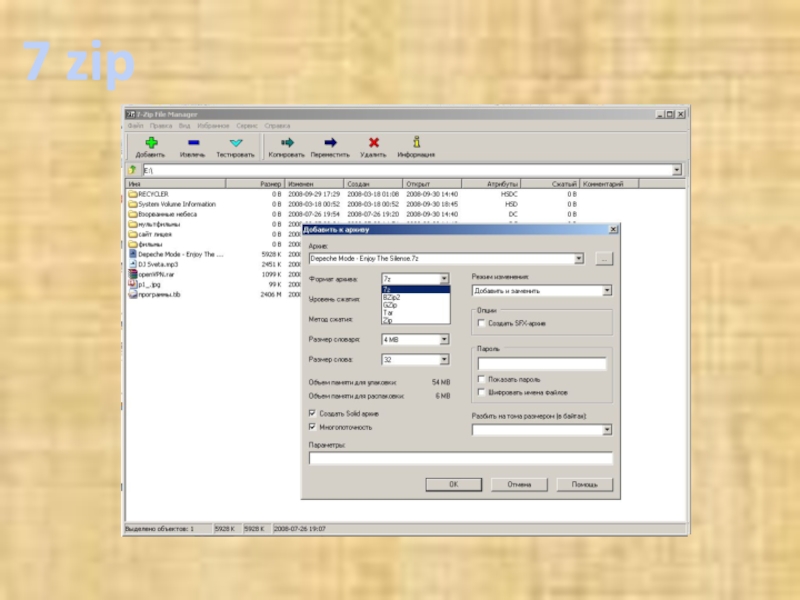This screenshot has width=800, height=600.
Task: Sort by the Создан column header
Action: tap(373, 184)
